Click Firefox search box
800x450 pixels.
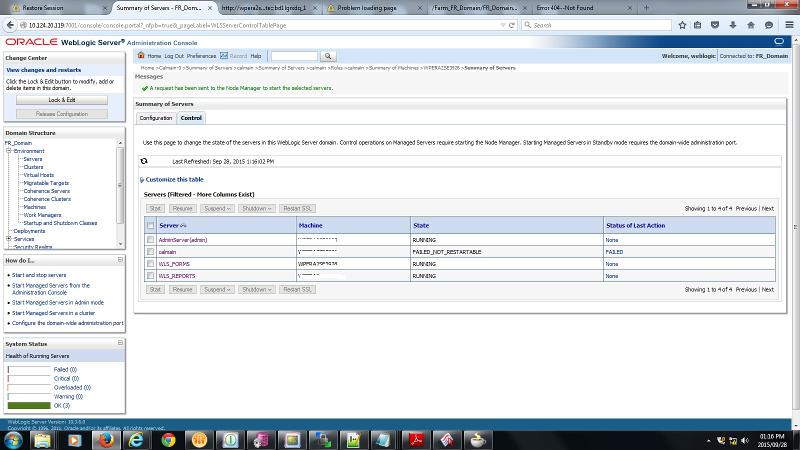click(x=597, y=25)
